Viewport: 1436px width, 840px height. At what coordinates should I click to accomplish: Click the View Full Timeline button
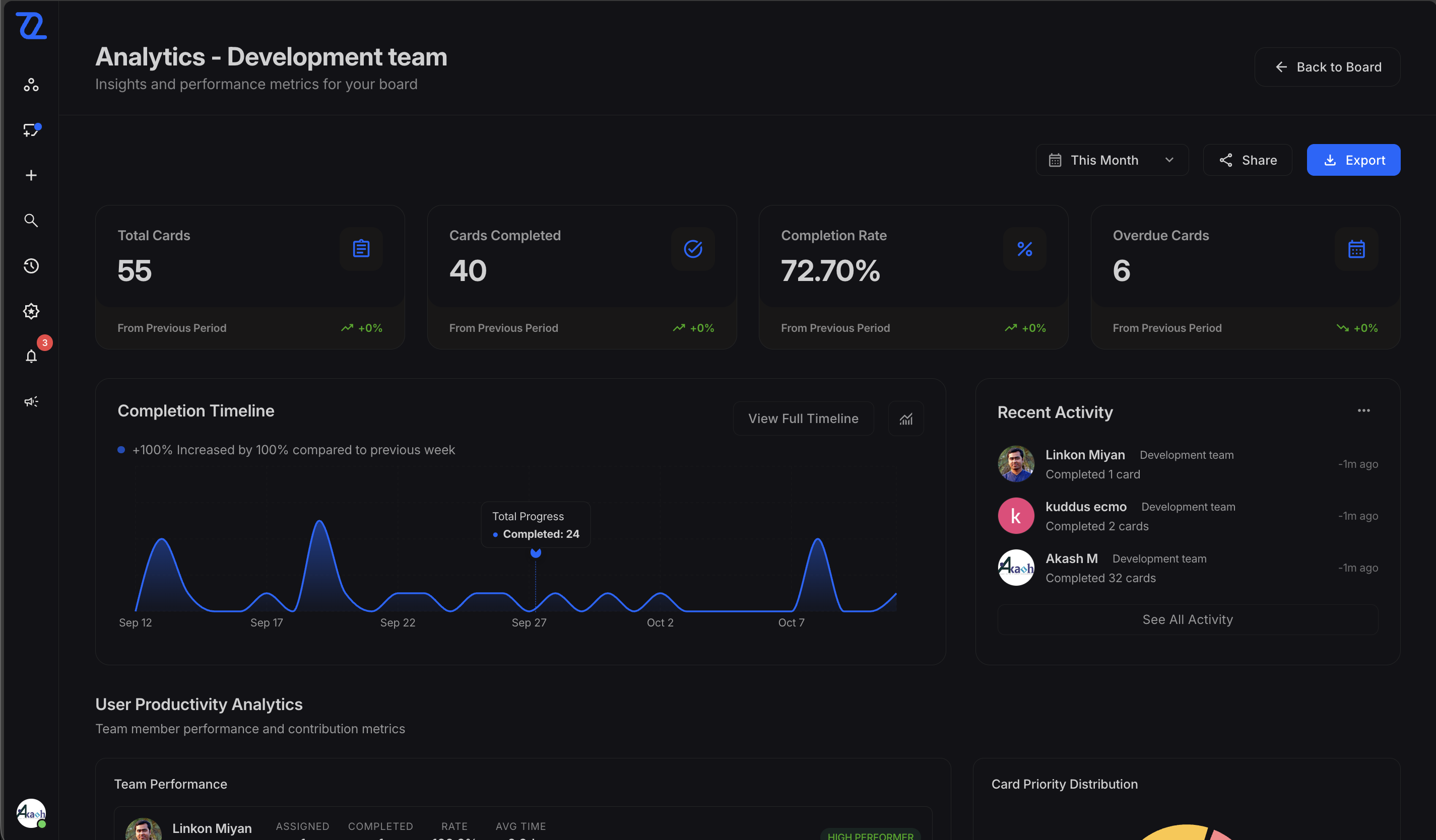pyautogui.click(x=803, y=418)
